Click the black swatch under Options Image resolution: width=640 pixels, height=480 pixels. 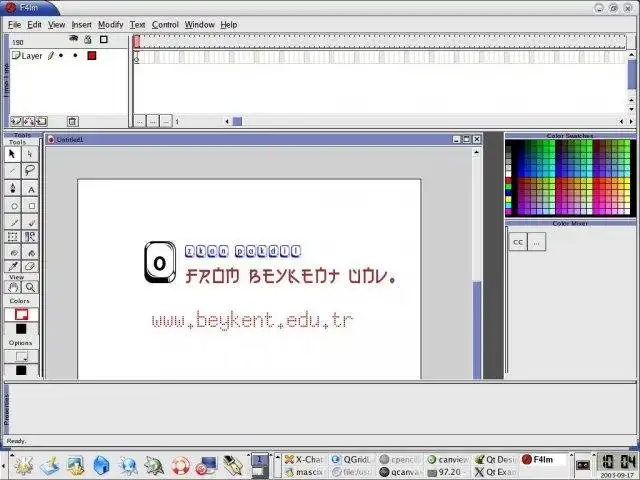pyautogui.click(x=21, y=371)
